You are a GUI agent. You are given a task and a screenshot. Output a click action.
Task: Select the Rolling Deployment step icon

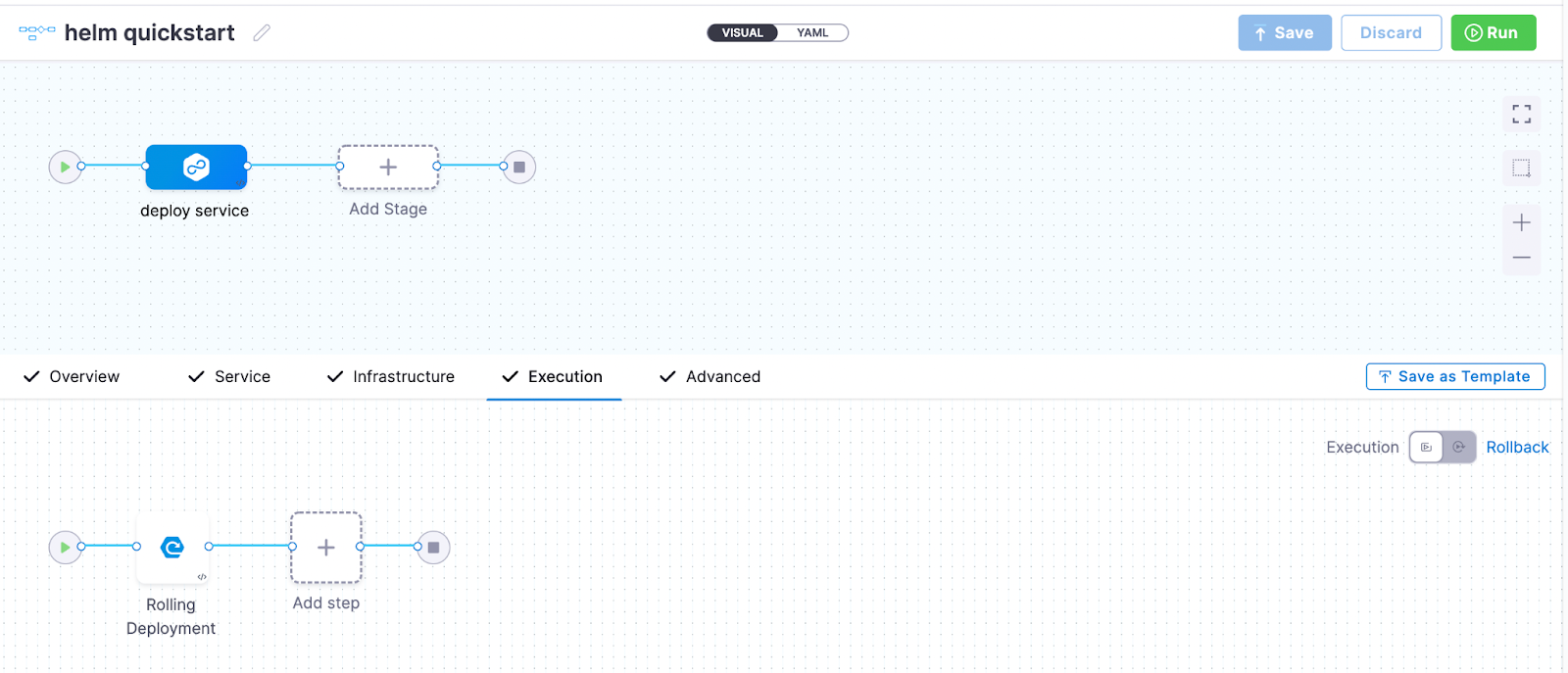click(x=172, y=548)
